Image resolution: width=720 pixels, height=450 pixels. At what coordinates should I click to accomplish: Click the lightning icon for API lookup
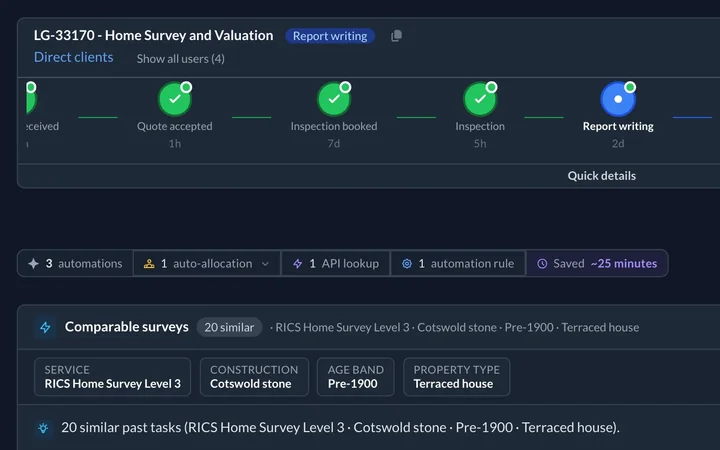tap(298, 264)
